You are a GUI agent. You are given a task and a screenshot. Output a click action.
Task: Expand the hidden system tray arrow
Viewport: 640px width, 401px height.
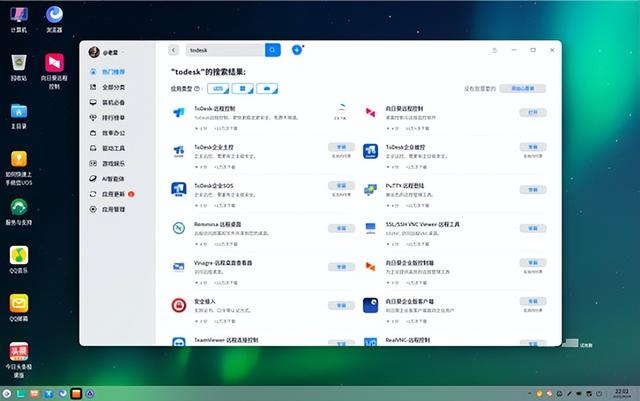click(529, 394)
